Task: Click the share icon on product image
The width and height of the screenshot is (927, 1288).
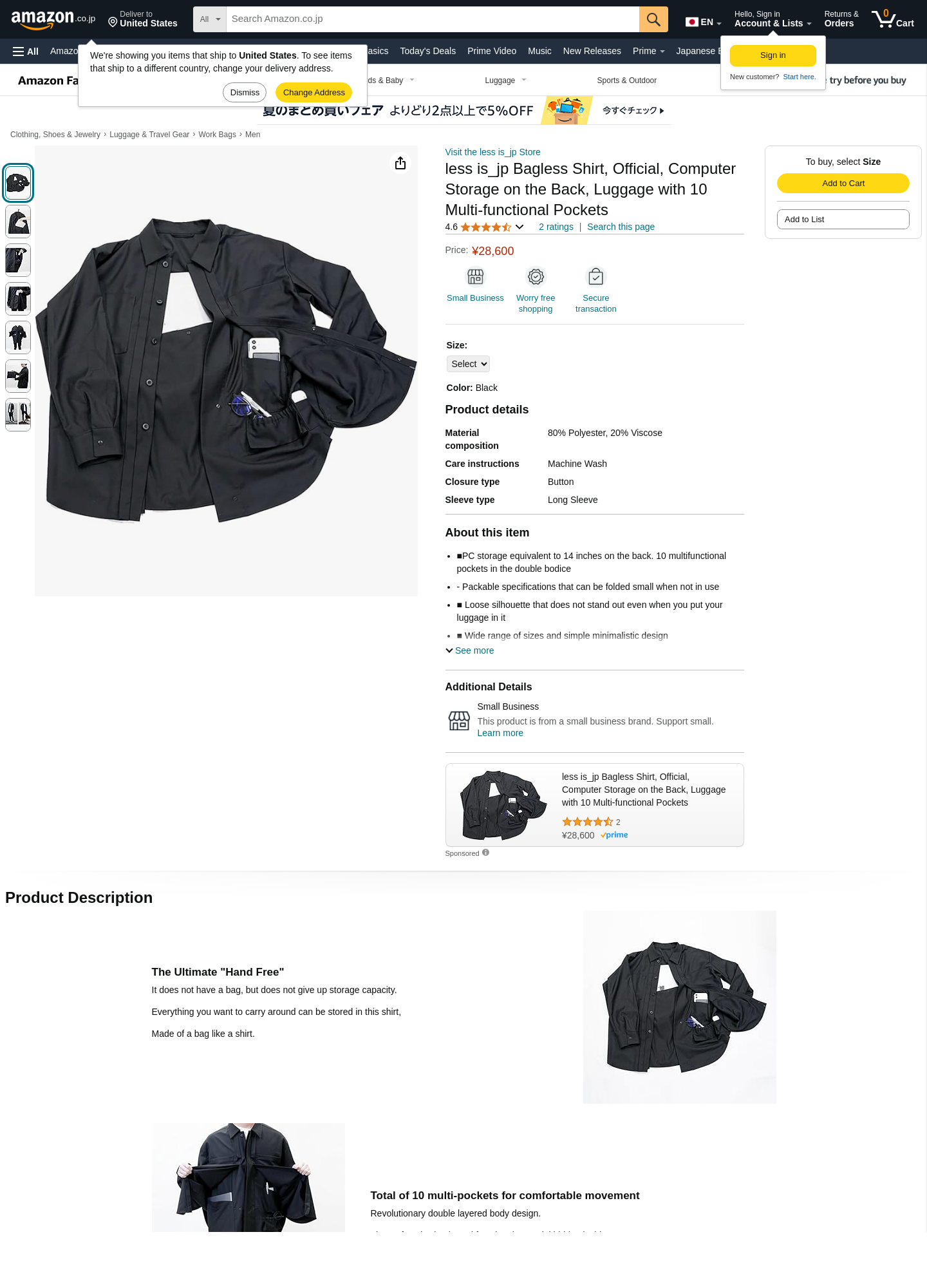Action: coord(400,164)
